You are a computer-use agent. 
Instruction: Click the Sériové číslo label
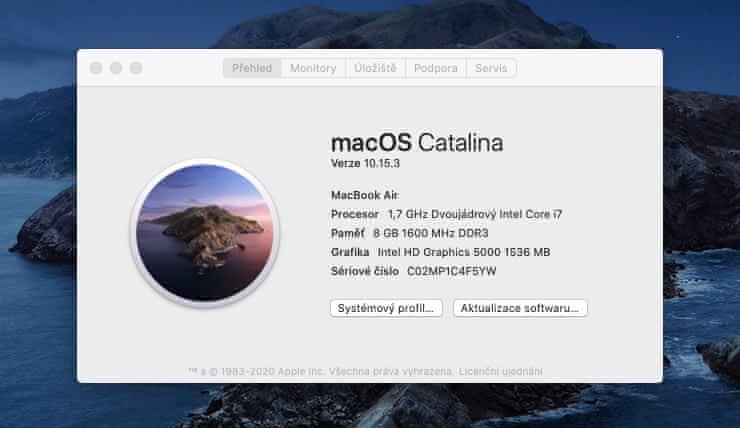(365, 271)
